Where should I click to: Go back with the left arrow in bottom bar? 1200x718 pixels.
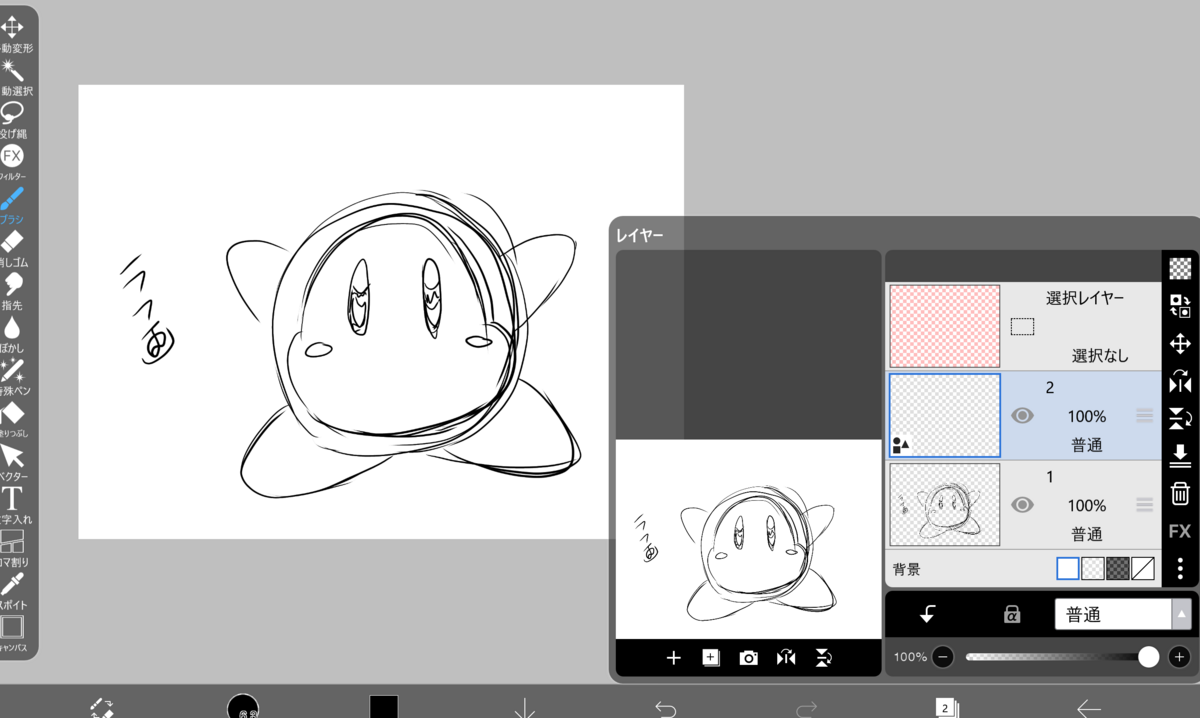(x=1089, y=709)
